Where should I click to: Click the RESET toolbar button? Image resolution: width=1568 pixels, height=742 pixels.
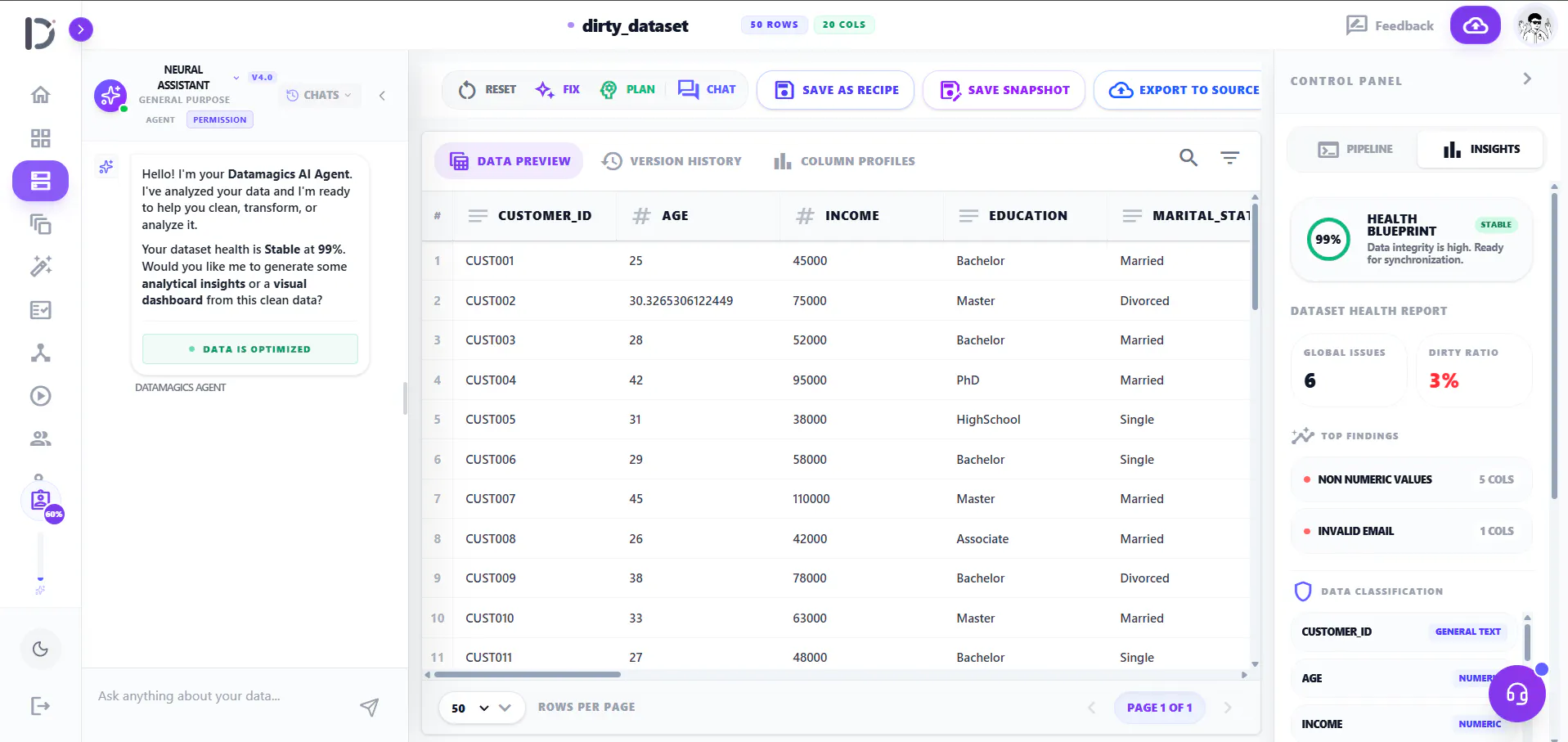487,90
